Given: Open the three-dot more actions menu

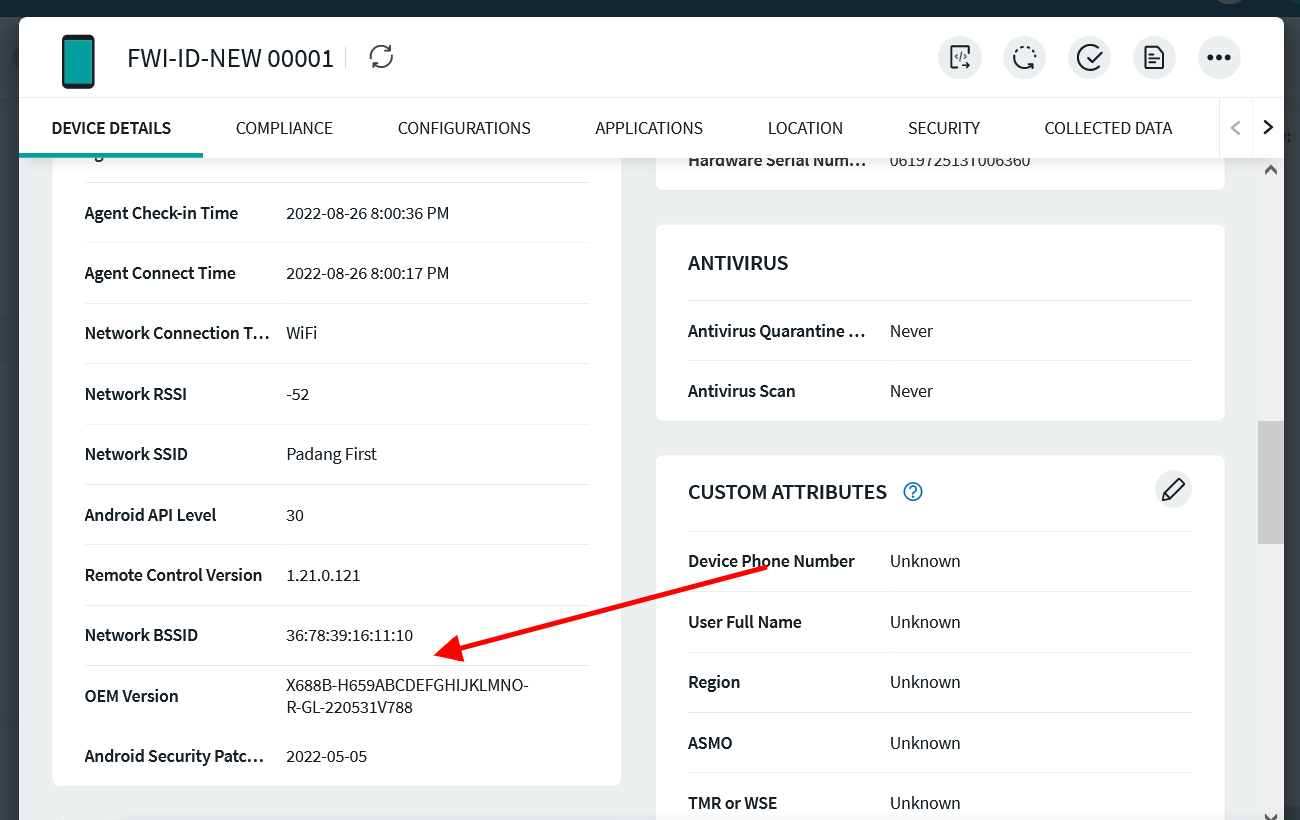Looking at the screenshot, I should pos(1219,58).
